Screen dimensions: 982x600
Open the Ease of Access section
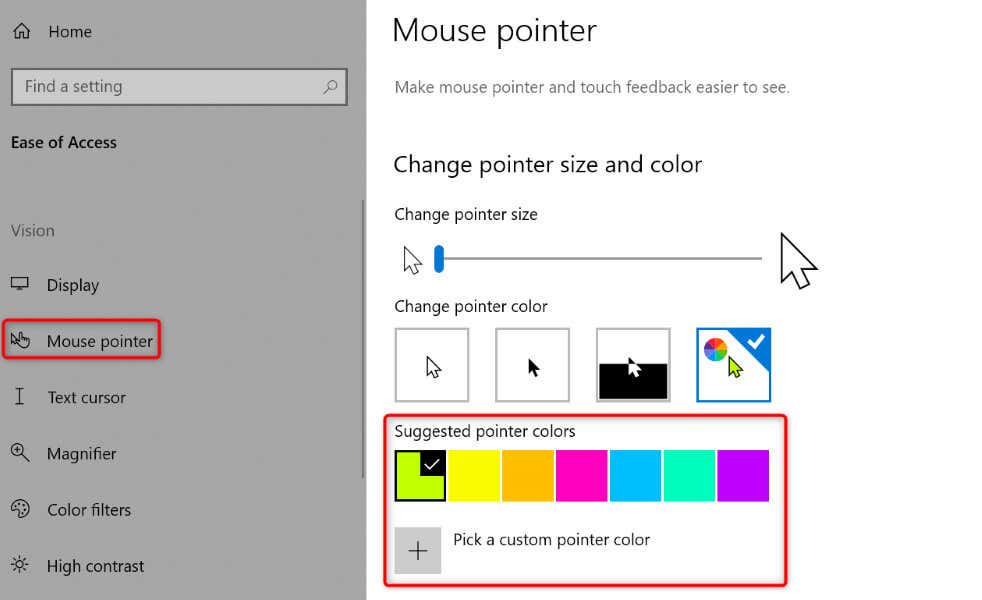coord(63,142)
